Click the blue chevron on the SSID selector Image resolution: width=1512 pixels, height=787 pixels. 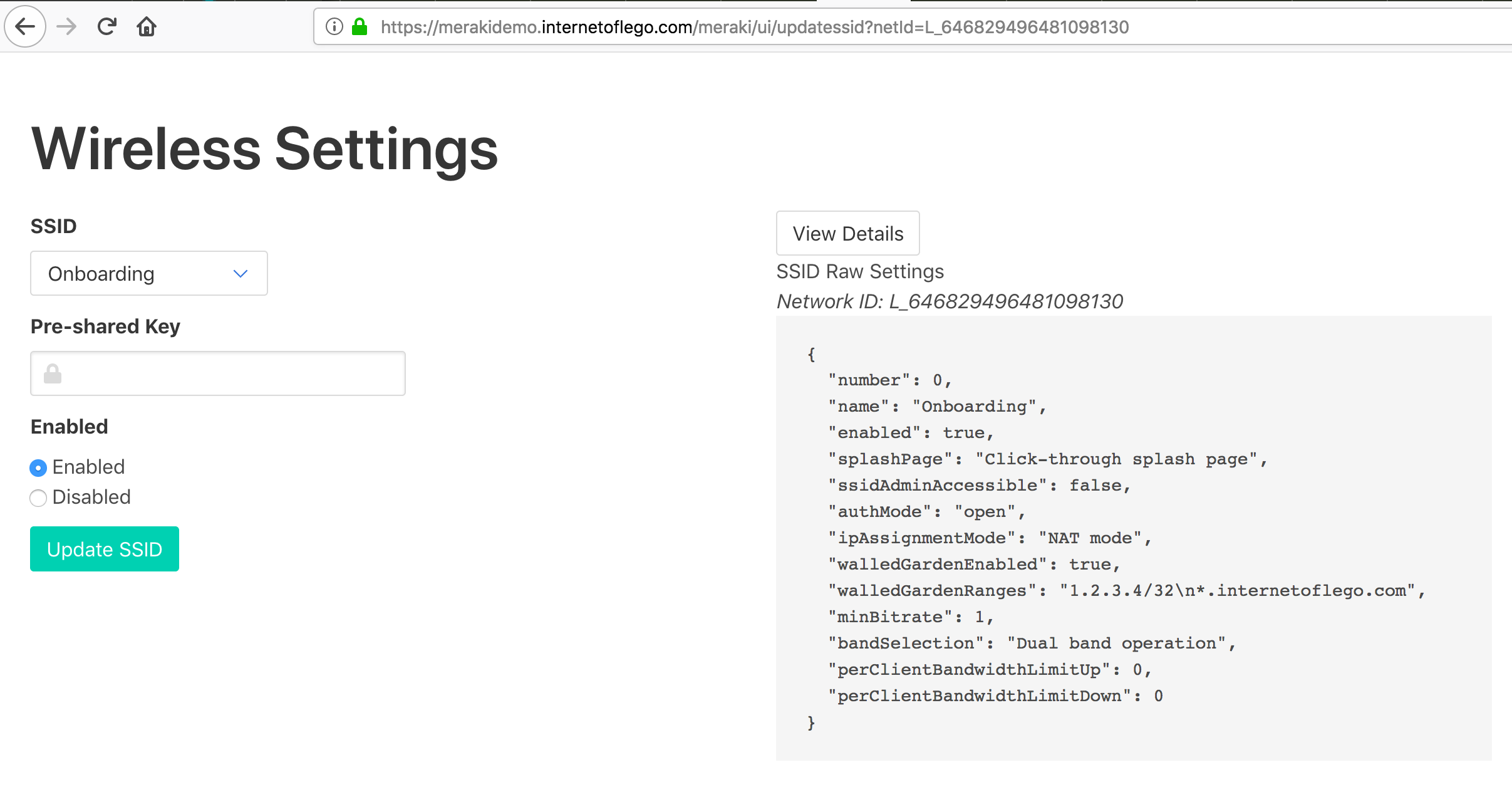[x=241, y=273]
